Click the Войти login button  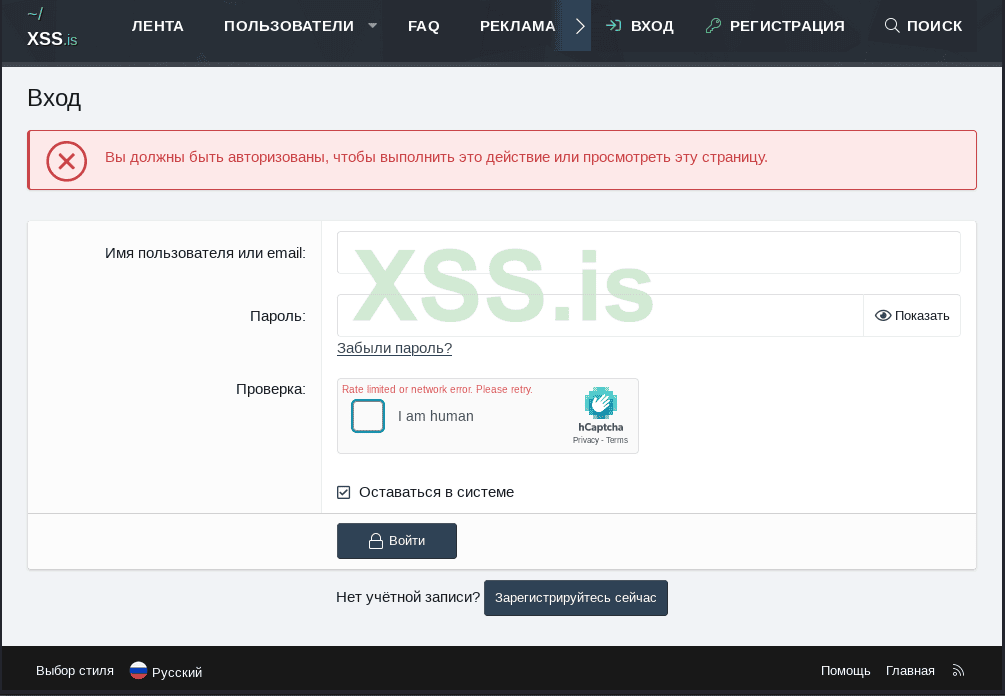[397, 541]
